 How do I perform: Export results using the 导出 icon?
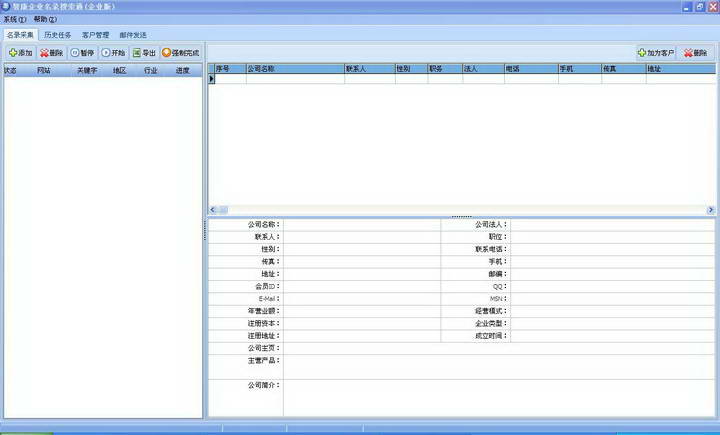[144, 52]
